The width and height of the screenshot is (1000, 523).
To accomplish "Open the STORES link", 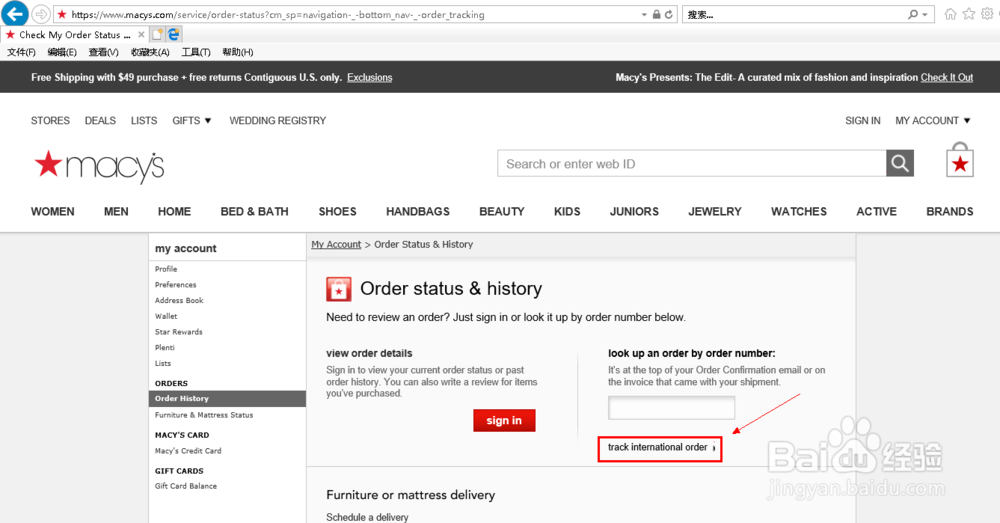I will [x=50, y=121].
